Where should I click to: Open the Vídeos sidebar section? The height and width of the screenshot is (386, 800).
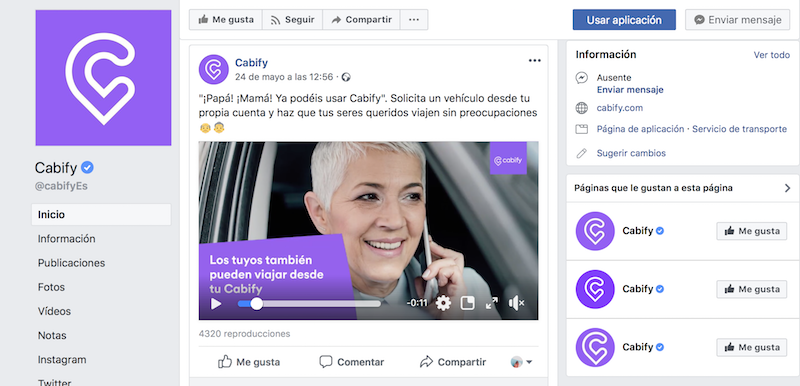pos(54,311)
